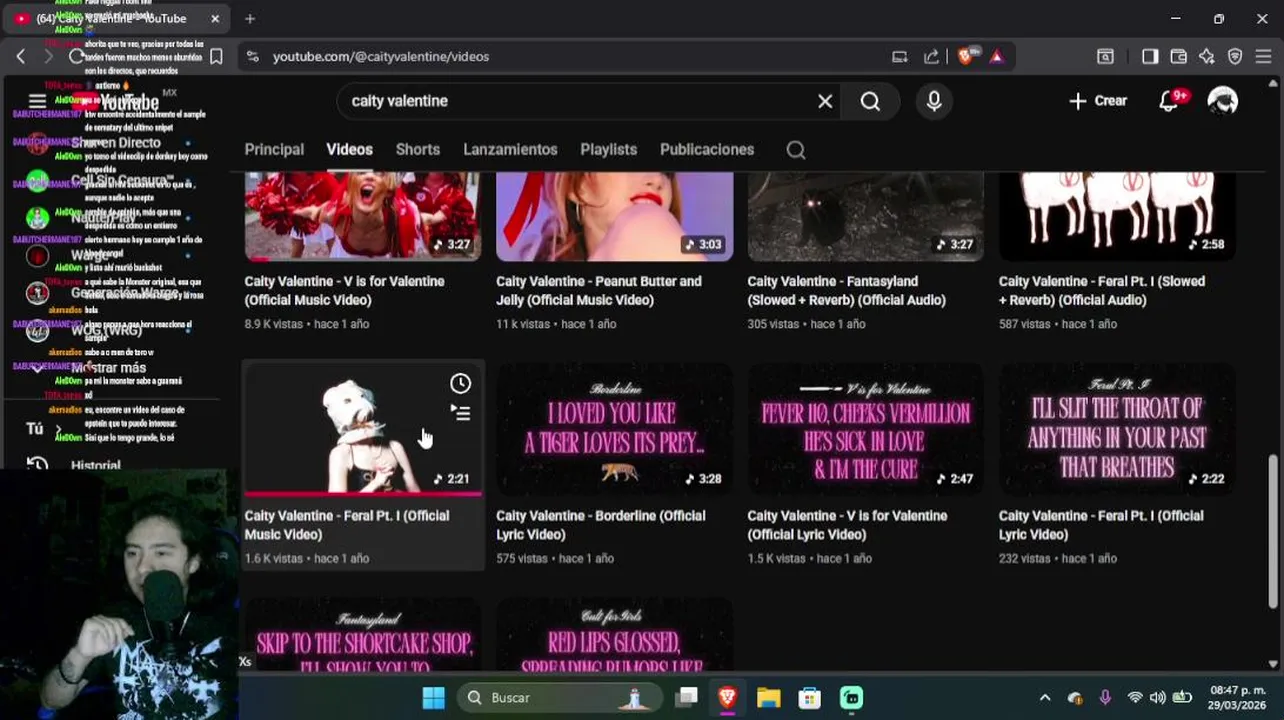Open the Shorts channel tab
1284x720 pixels.
point(418,149)
